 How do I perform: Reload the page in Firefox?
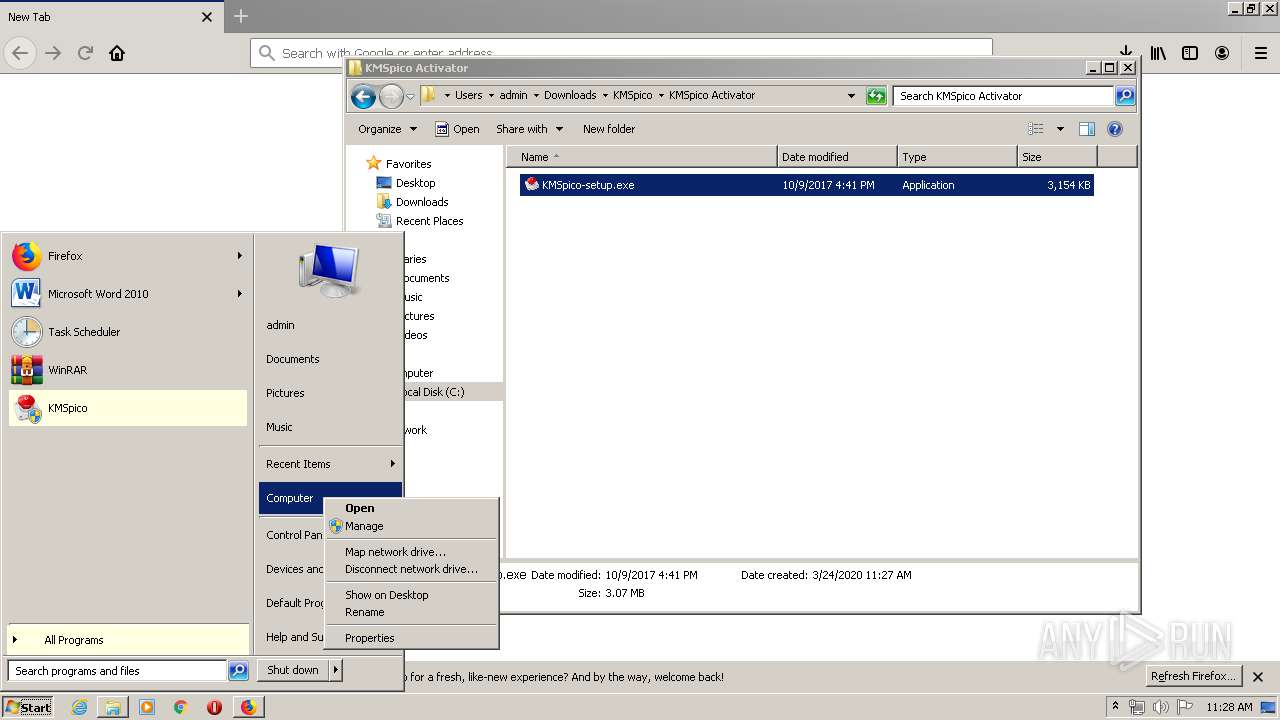pyautogui.click(x=85, y=53)
